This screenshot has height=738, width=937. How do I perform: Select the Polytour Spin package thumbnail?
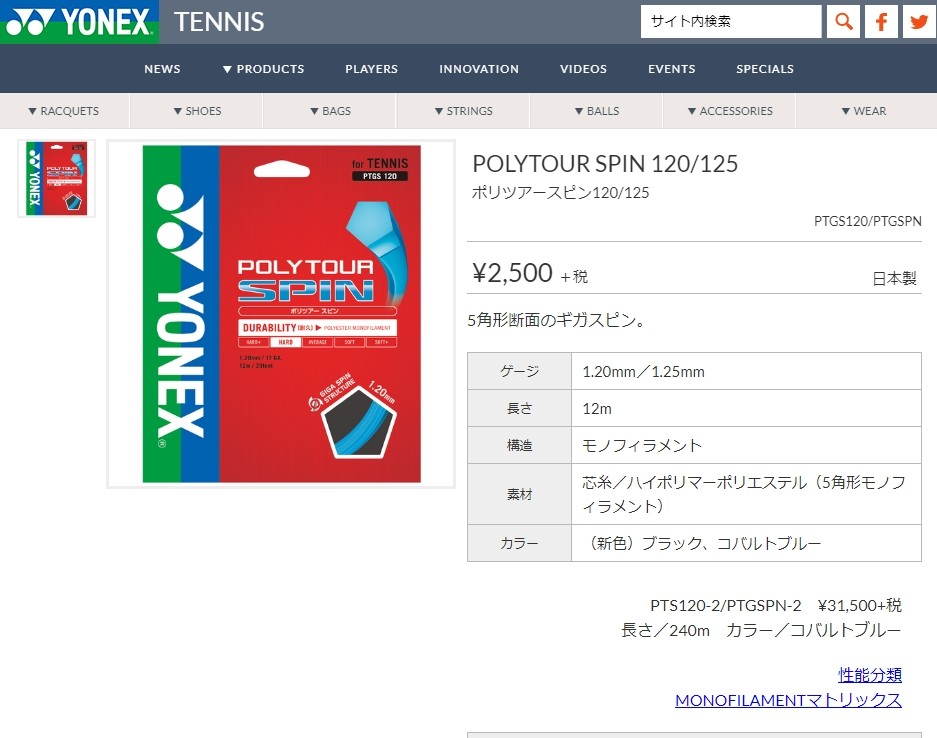57,178
